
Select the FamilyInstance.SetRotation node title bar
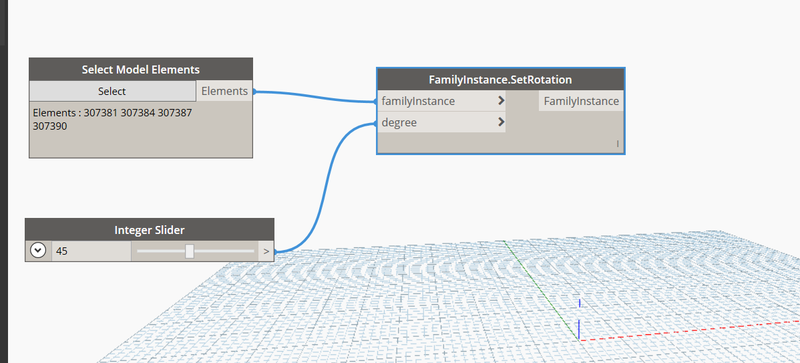point(501,80)
